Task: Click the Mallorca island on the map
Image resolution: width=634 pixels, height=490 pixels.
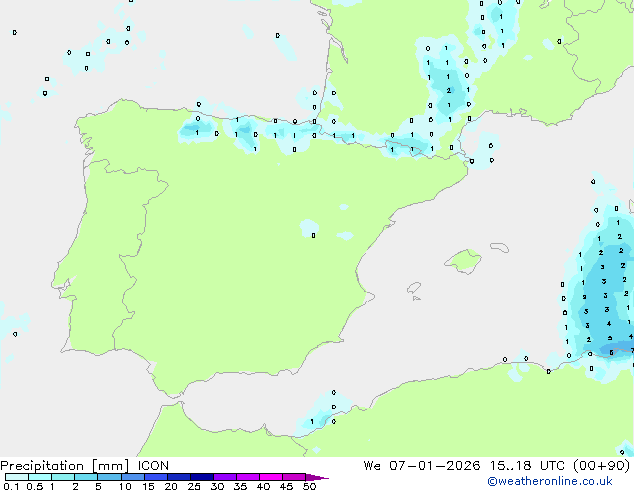Action: (x=463, y=261)
